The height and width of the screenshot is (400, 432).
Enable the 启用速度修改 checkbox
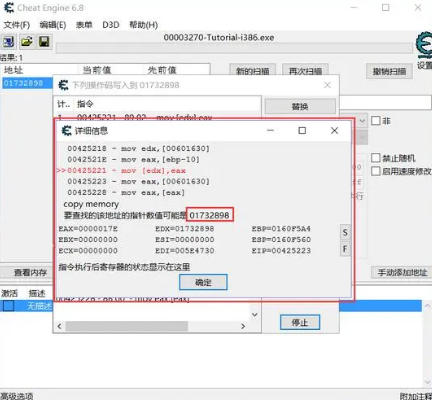pyautogui.click(x=376, y=171)
